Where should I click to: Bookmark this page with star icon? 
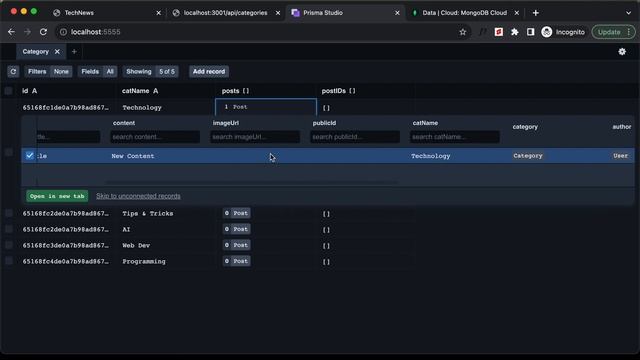(x=462, y=32)
